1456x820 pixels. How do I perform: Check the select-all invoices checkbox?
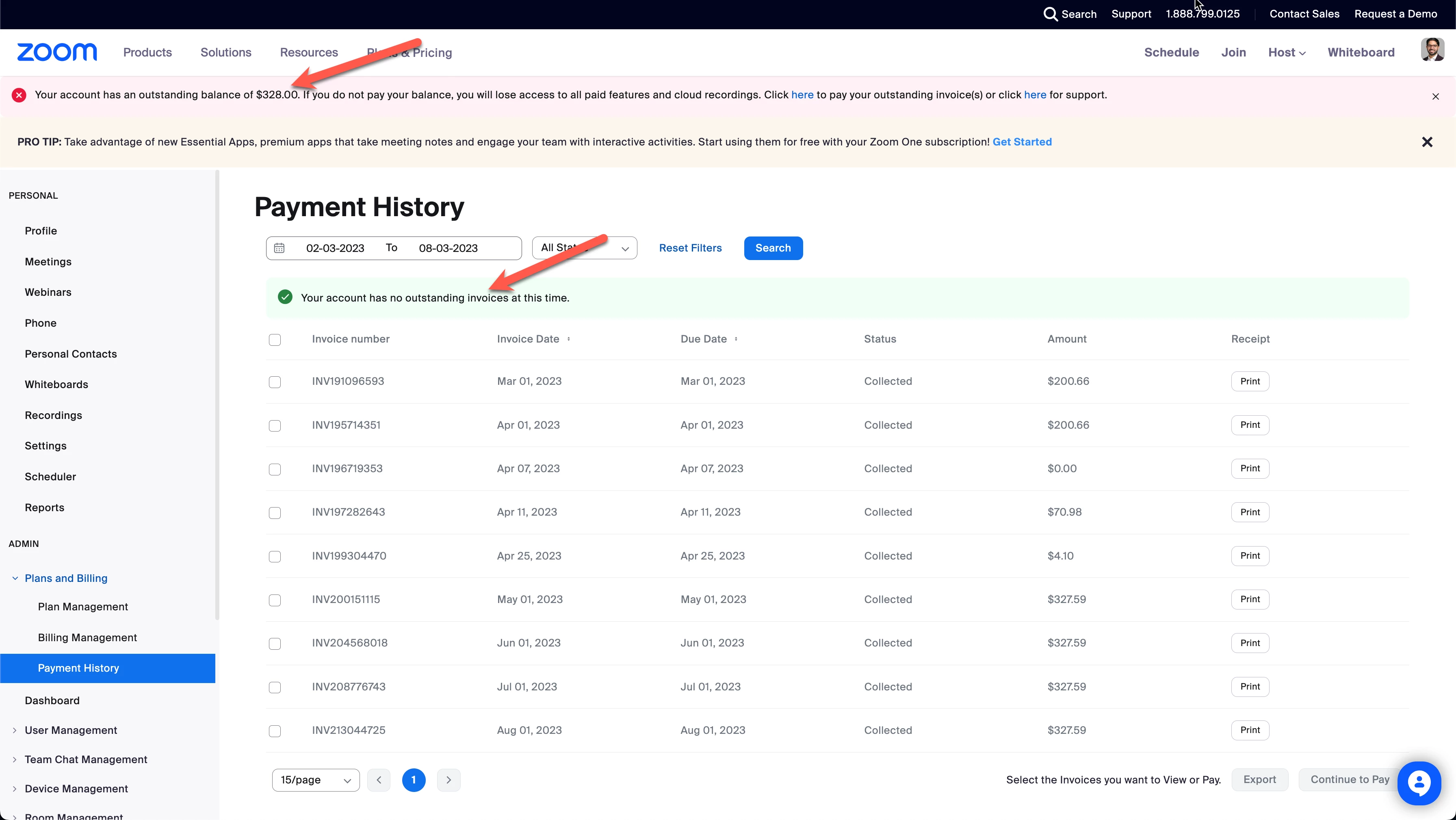(275, 340)
